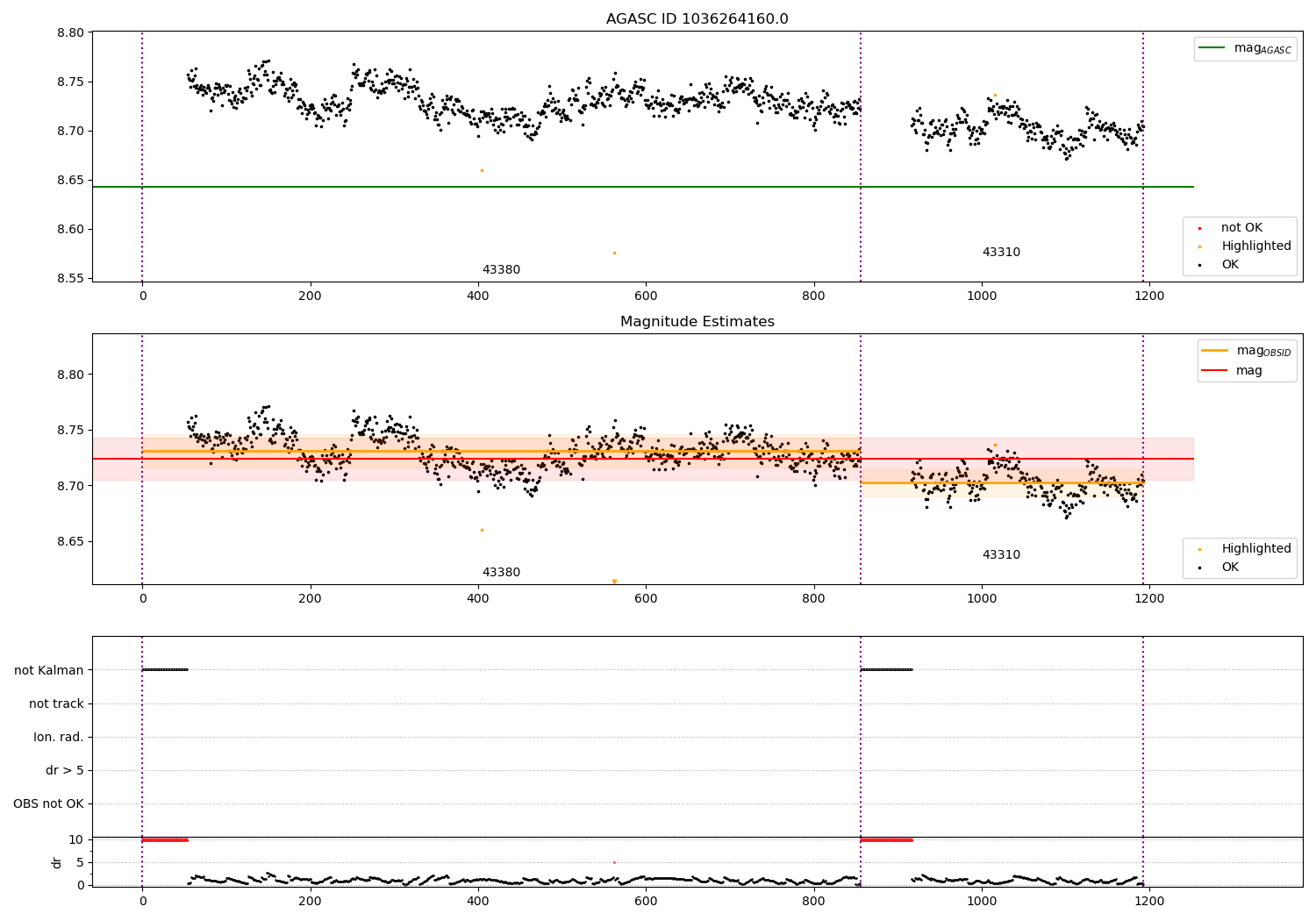Viewport: 1316px width, 921px height.
Task: Click the orange highlighted point at 8.66 in top plot
Action: pos(482,170)
